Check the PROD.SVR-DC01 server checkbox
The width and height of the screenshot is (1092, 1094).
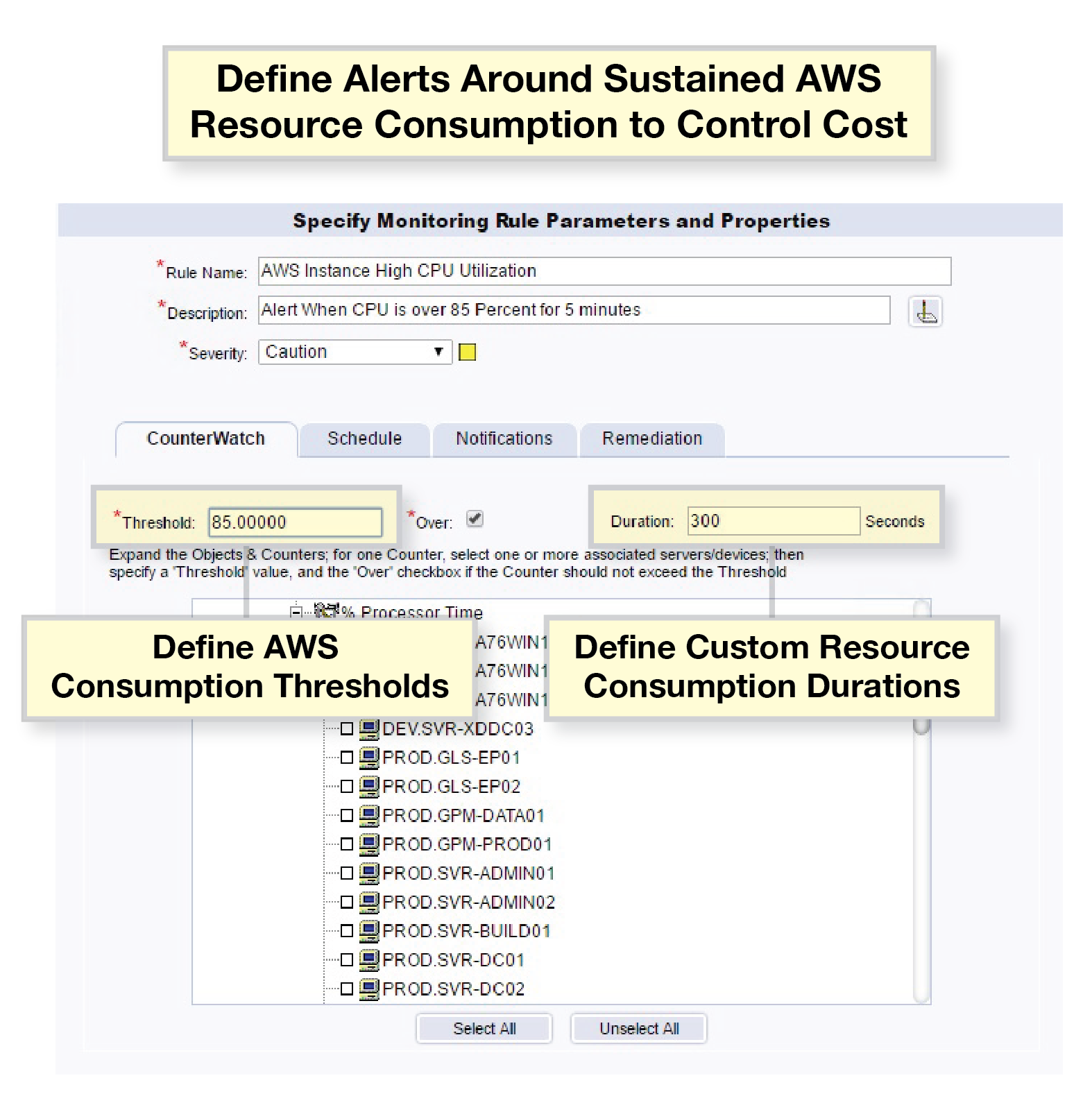[x=347, y=960]
